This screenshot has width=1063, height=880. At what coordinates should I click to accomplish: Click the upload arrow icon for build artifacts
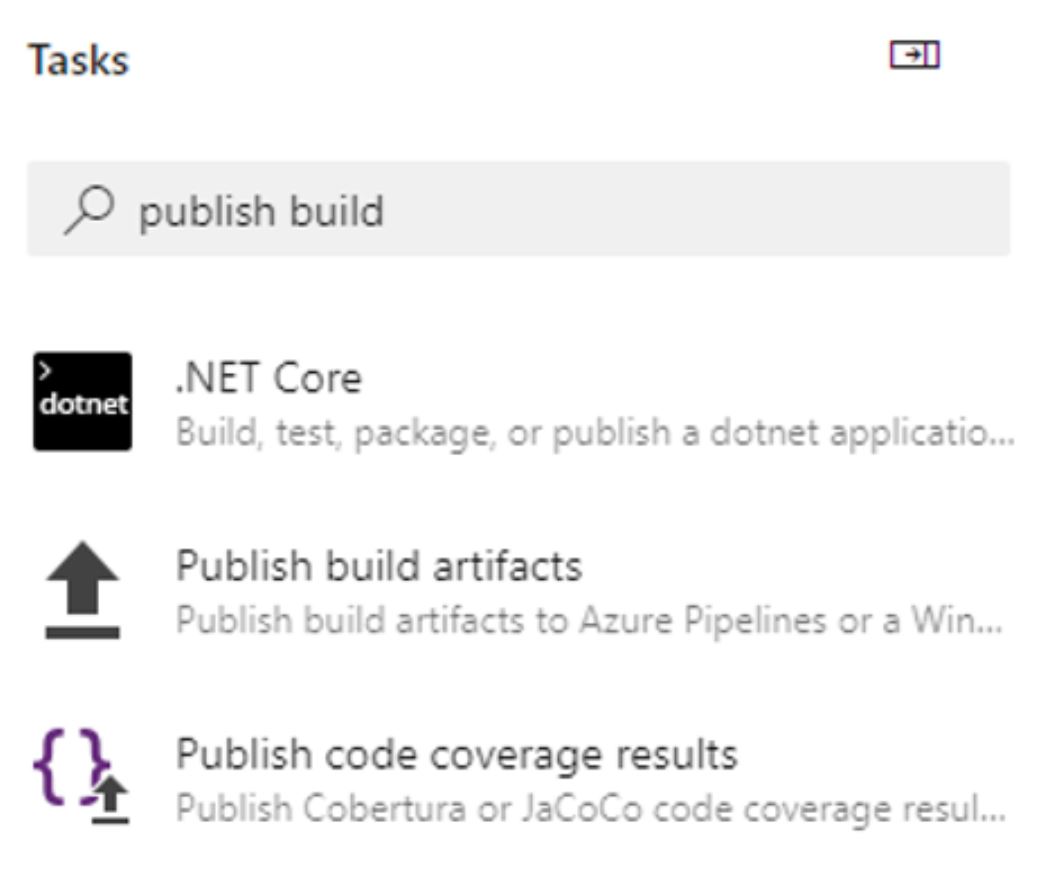pyautogui.click(x=83, y=590)
